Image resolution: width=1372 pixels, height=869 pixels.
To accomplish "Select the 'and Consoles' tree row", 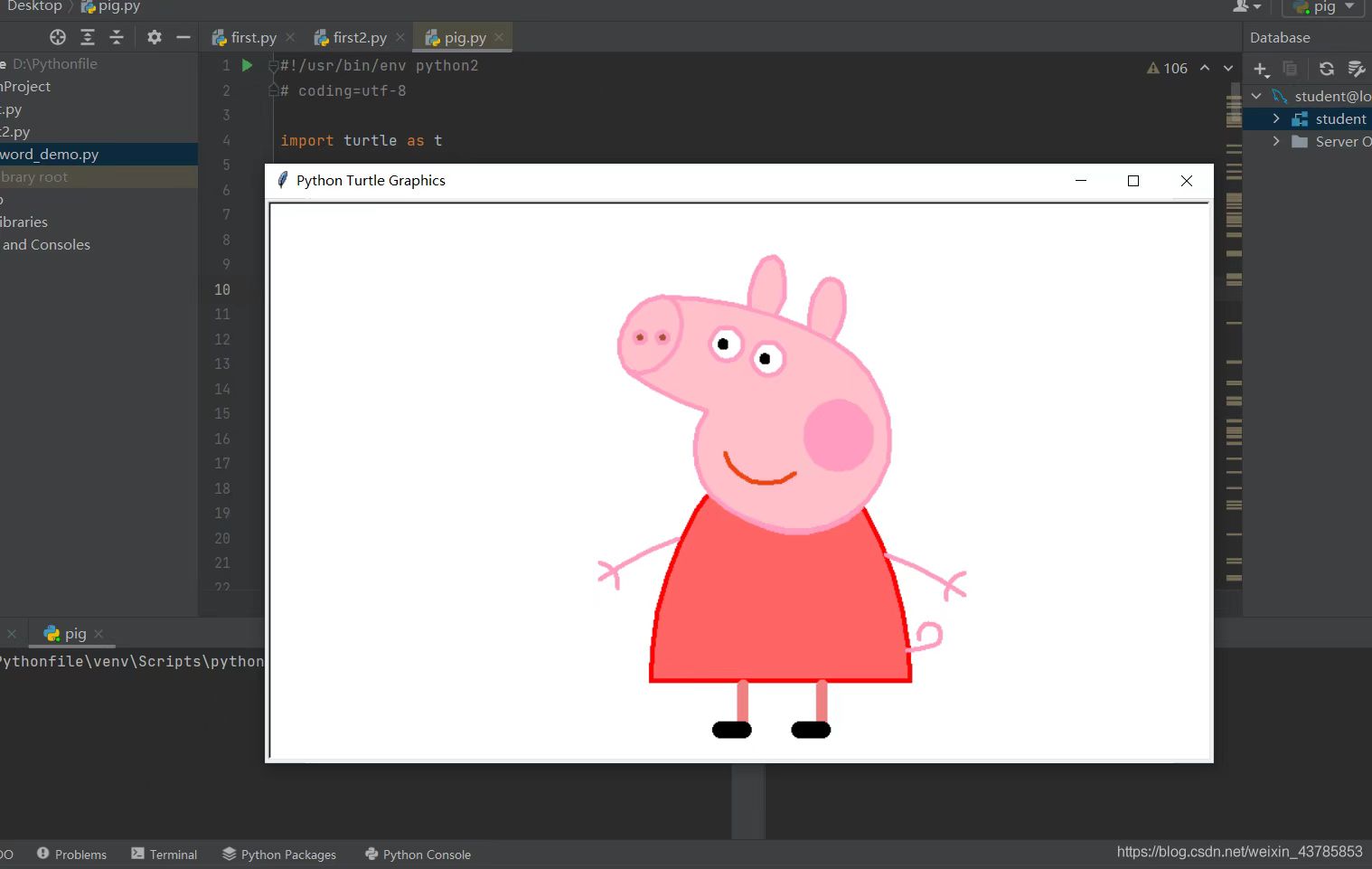I will pos(99,245).
